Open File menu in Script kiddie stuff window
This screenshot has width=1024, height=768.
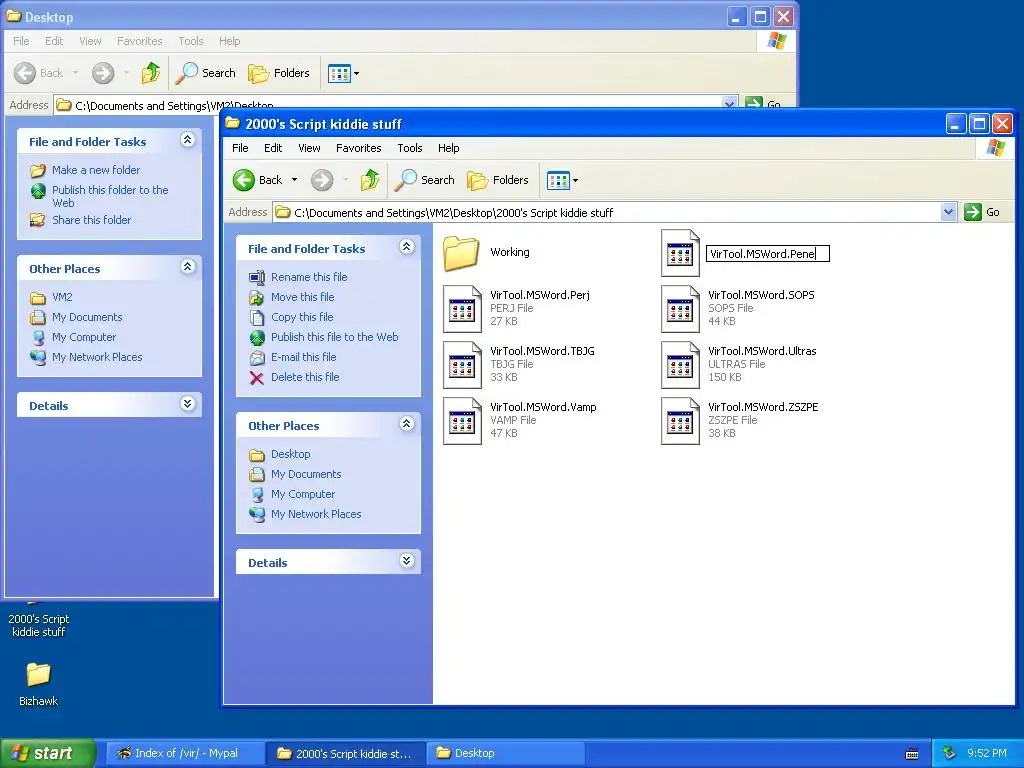point(240,148)
